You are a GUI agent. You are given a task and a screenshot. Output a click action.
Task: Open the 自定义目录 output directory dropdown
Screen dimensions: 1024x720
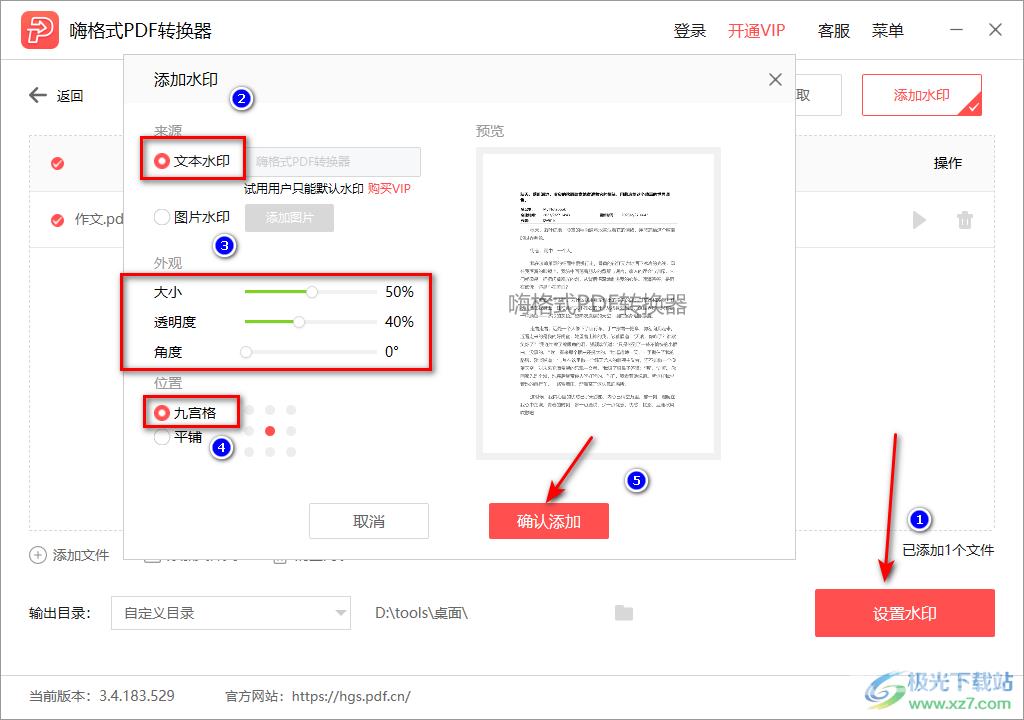click(231, 613)
